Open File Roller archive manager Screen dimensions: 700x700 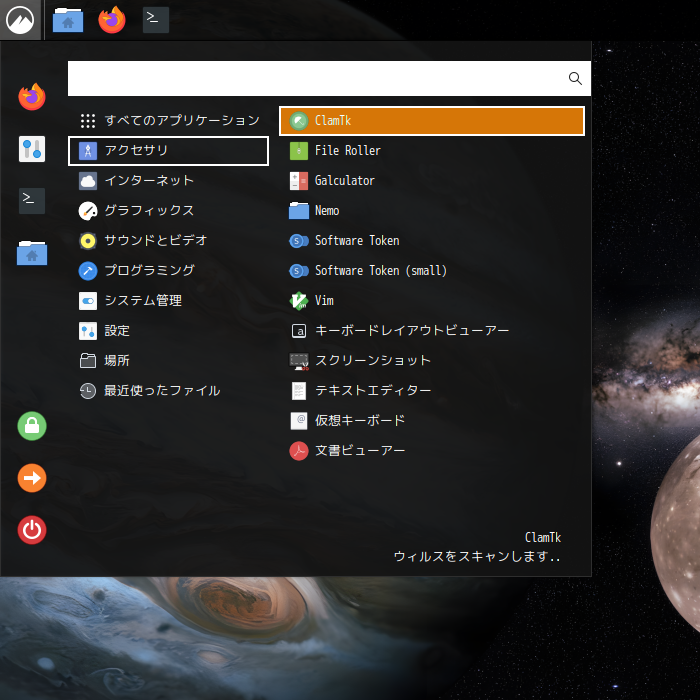[x=347, y=151]
